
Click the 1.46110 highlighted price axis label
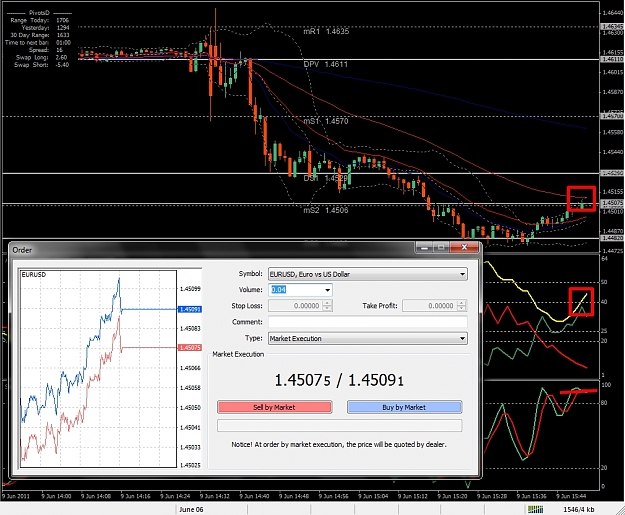pyautogui.click(x=612, y=59)
